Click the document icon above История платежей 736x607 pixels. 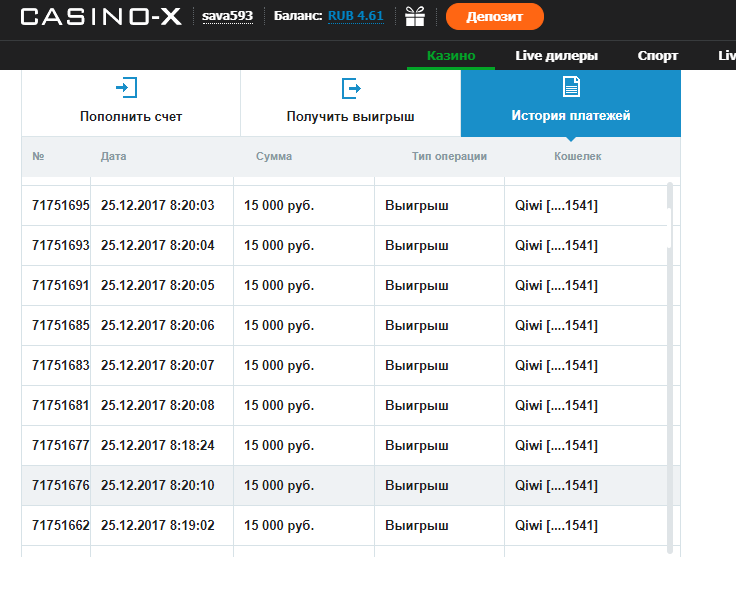click(571, 87)
